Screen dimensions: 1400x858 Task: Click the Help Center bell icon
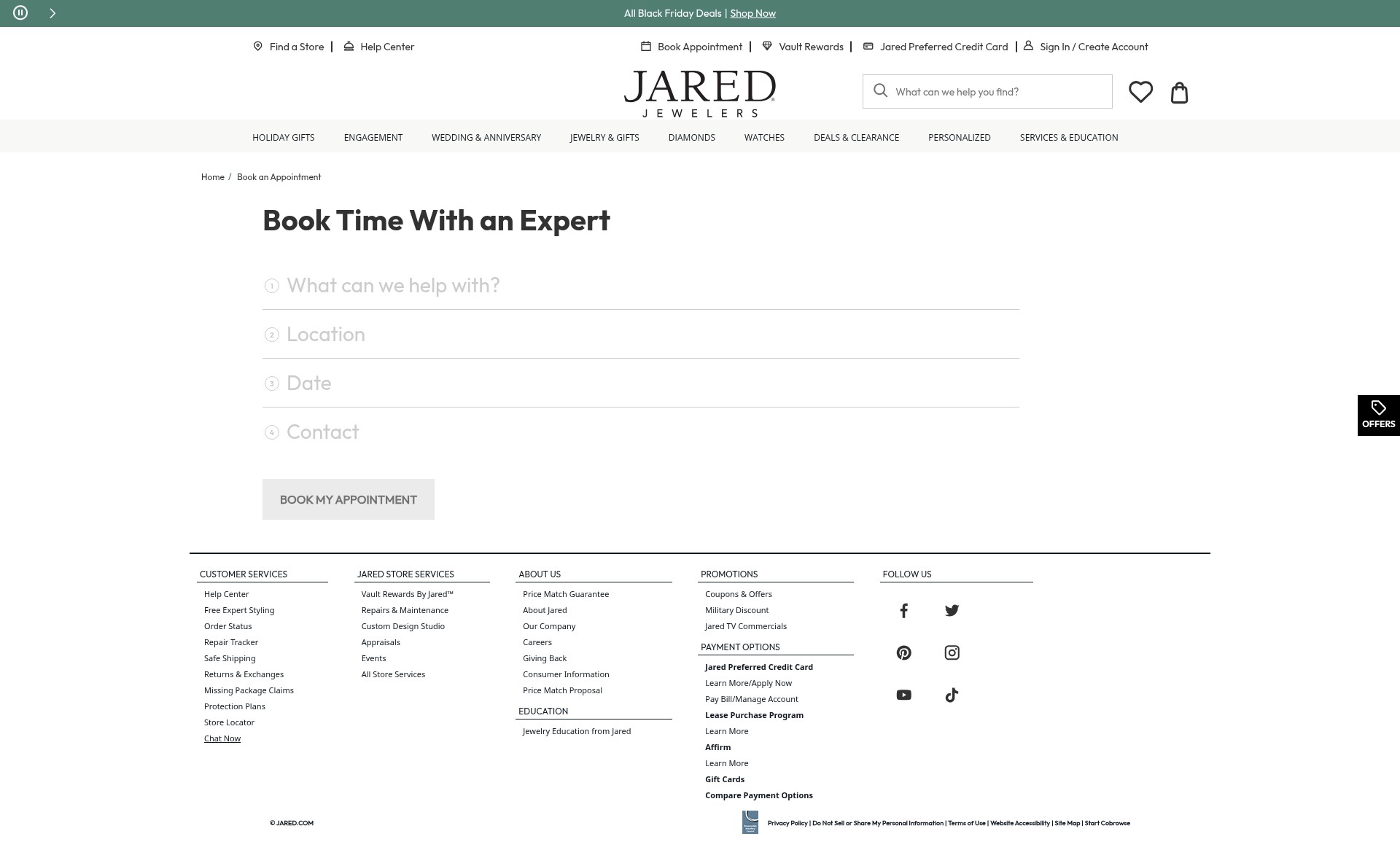349,46
